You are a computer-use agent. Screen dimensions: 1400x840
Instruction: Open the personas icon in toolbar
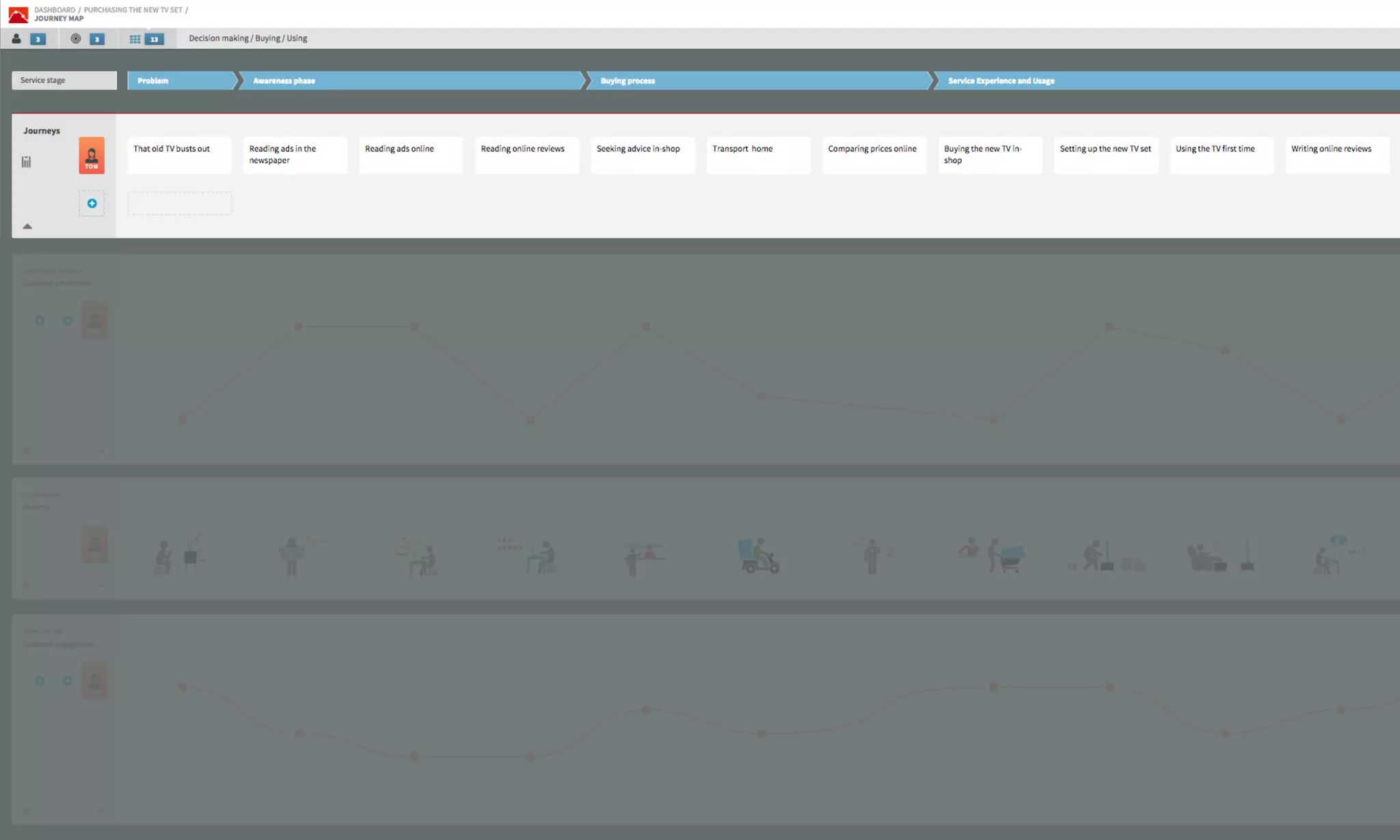point(16,39)
